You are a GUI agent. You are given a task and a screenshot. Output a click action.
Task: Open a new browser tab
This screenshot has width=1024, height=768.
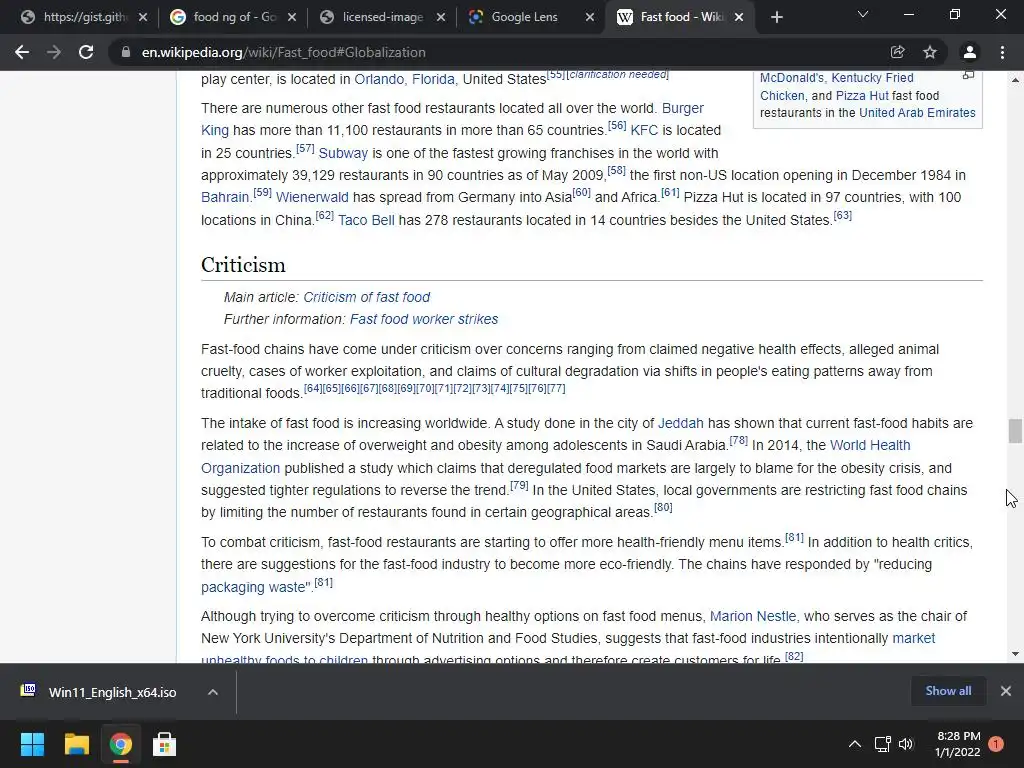click(x=776, y=17)
